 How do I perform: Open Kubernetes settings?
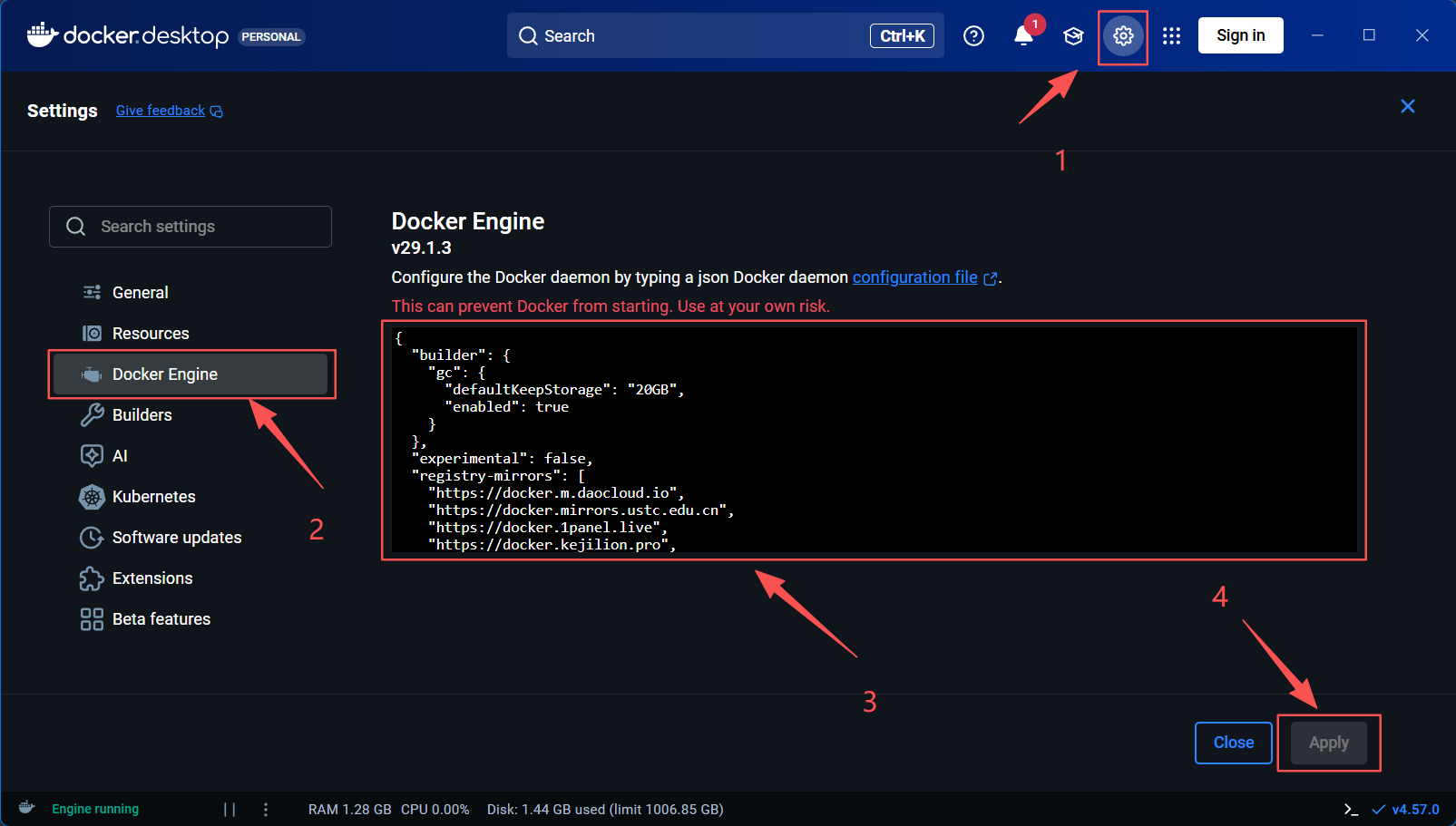tap(191, 496)
